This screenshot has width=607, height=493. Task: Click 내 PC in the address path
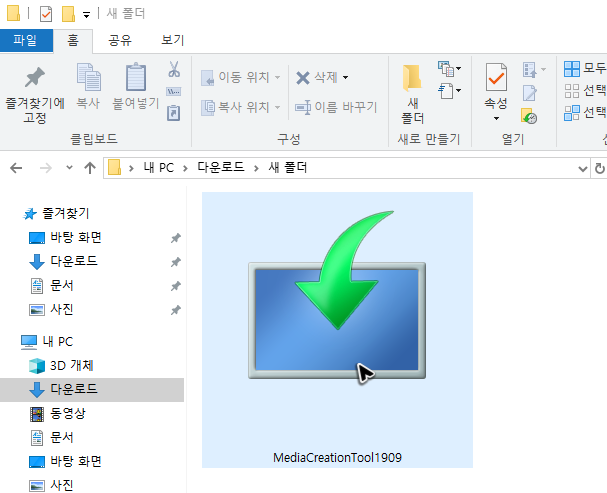(x=159, y=168)
